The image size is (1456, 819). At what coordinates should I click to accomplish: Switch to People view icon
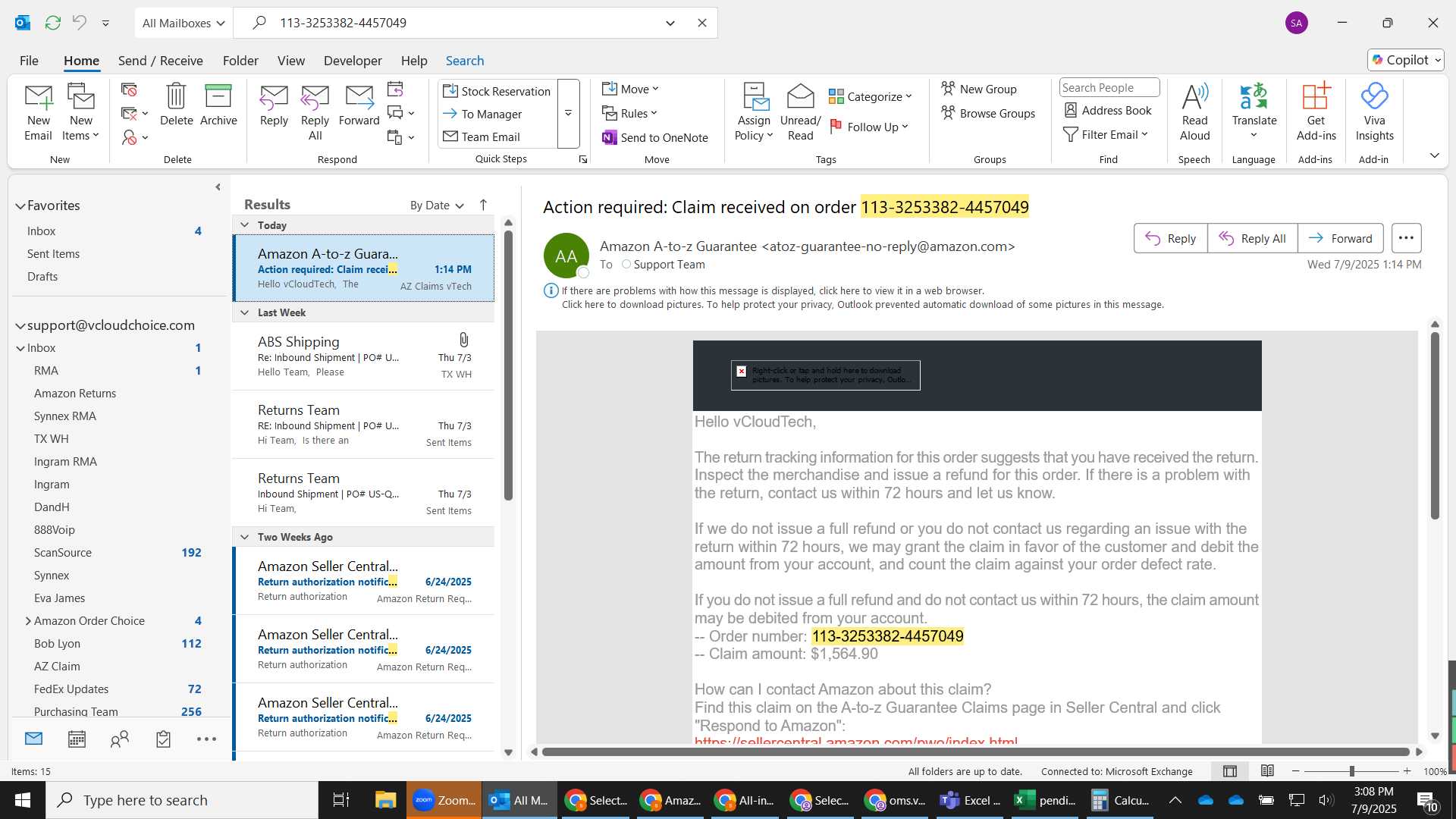tap(120, 739)
